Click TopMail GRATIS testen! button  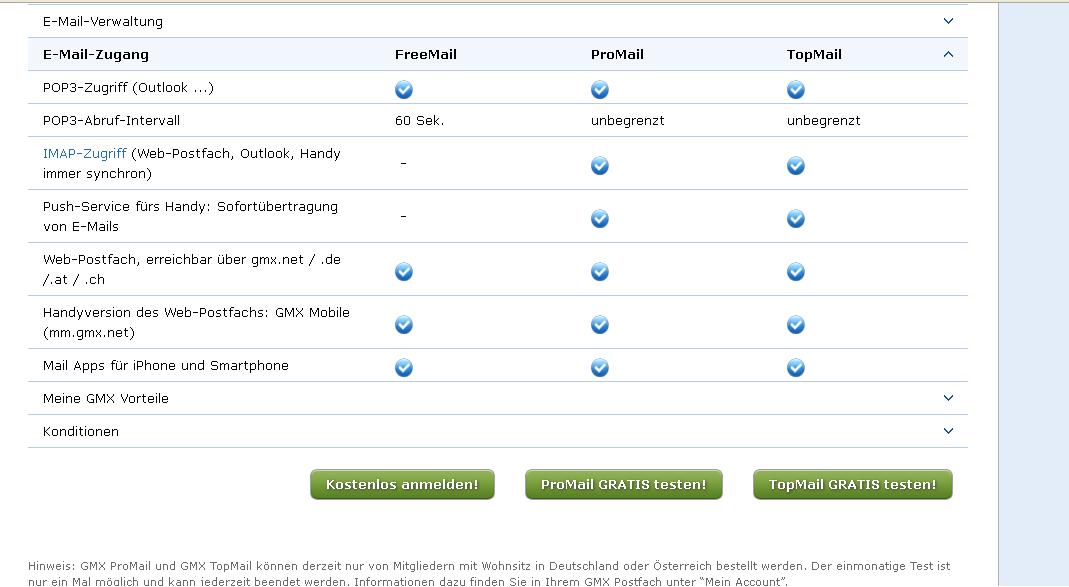click(x=853, y=484)
